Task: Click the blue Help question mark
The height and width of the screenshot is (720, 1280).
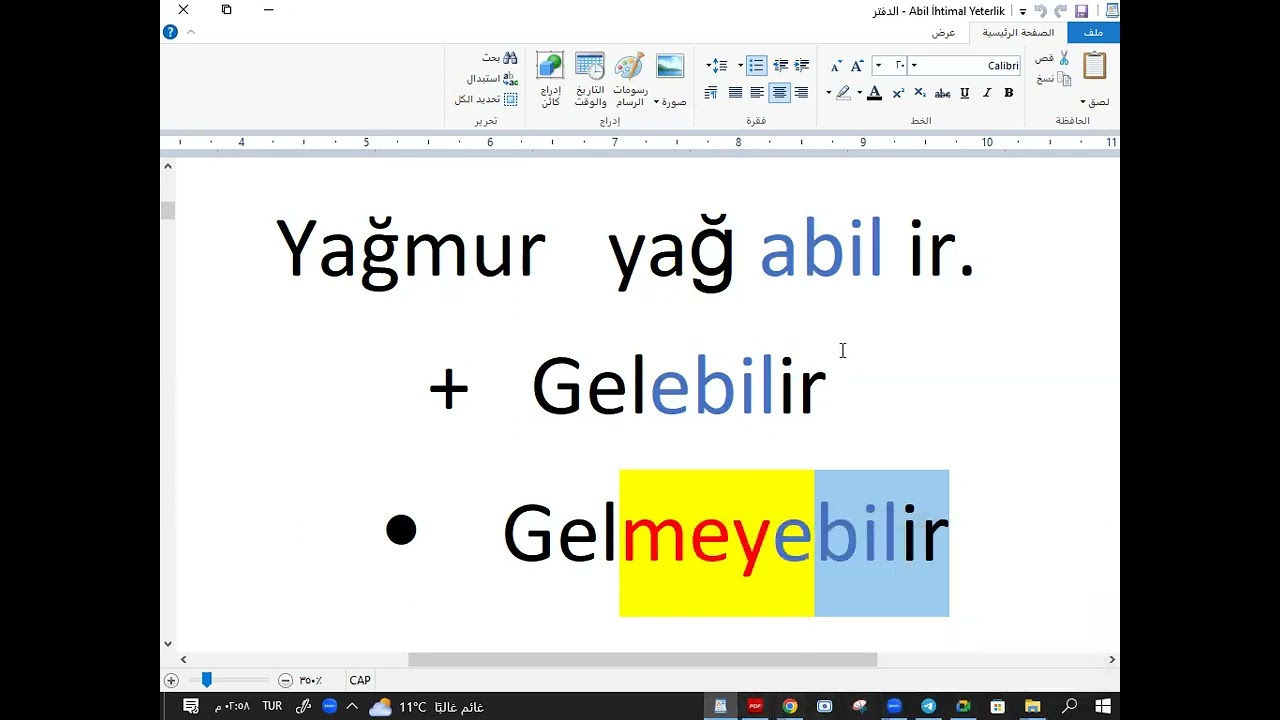Action: click(x=170, y=32)
